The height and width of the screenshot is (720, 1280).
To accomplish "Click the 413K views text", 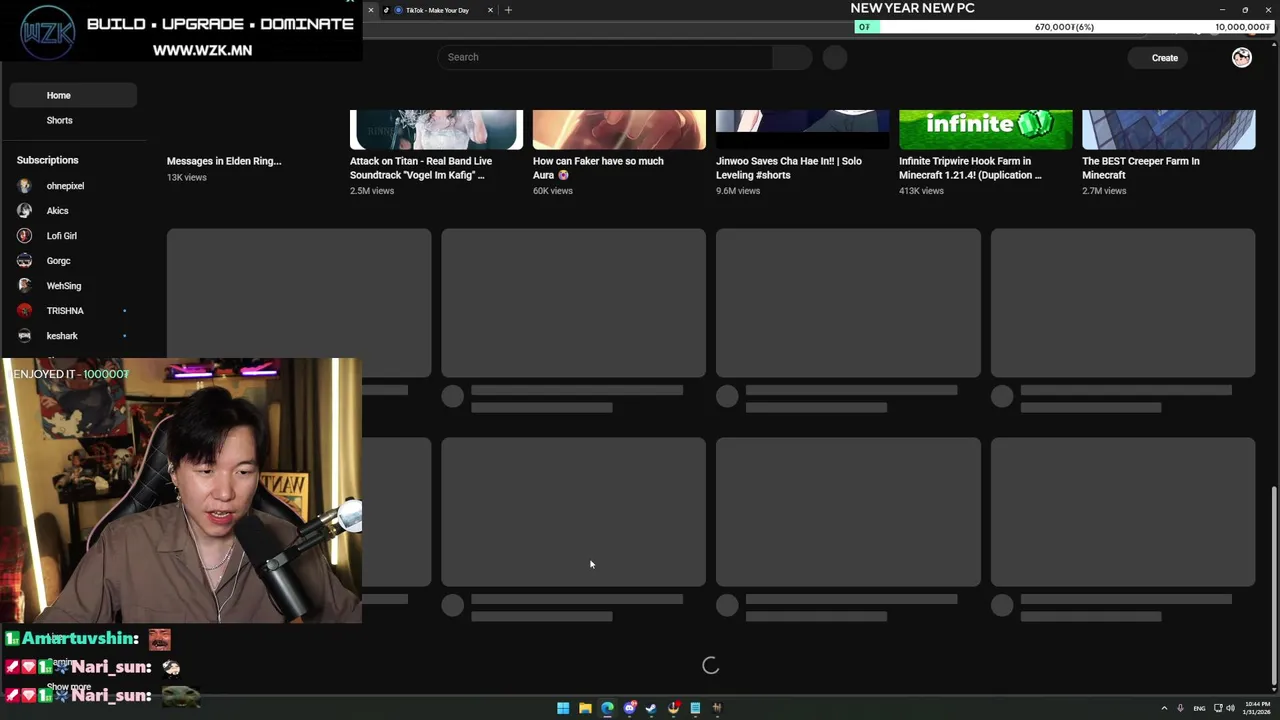I will click(x=921, y=191).
